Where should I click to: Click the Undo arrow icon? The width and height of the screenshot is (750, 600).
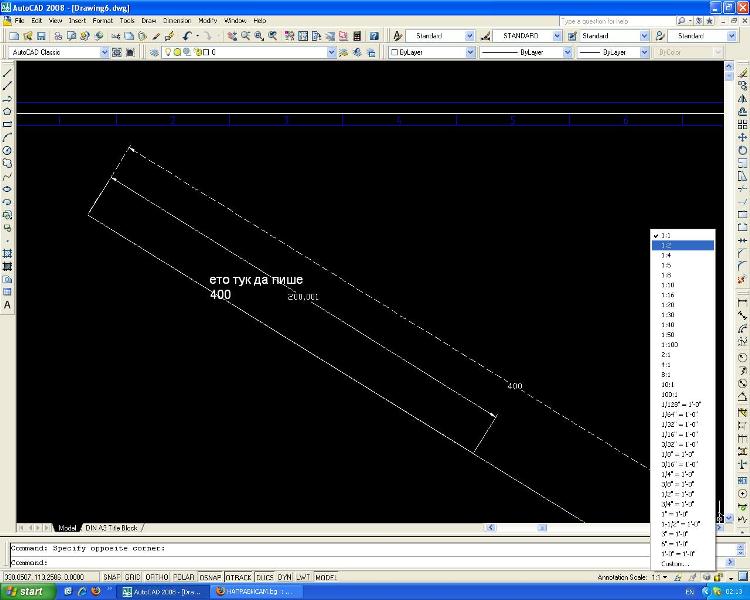187,36
